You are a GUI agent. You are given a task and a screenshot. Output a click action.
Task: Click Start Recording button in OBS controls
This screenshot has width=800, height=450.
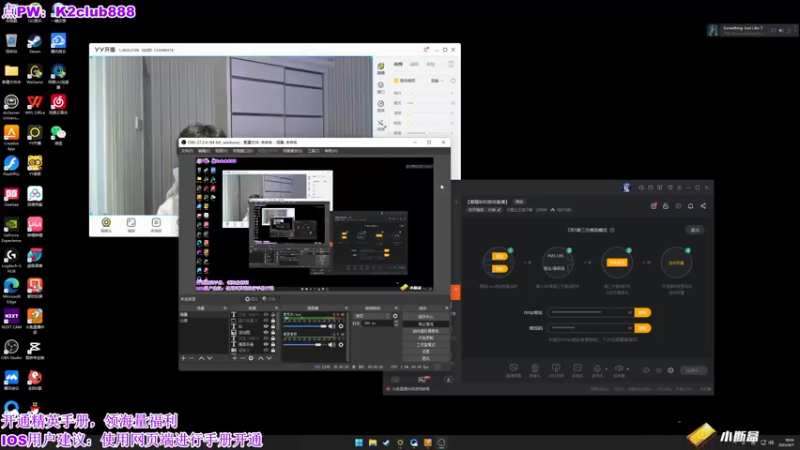[x=426, y=338]
